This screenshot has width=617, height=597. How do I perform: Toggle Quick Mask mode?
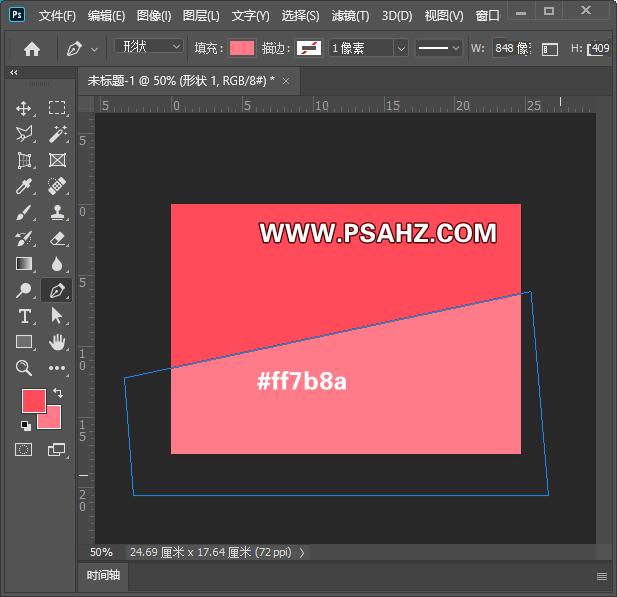pyautogui.click(x=24, y=449)
